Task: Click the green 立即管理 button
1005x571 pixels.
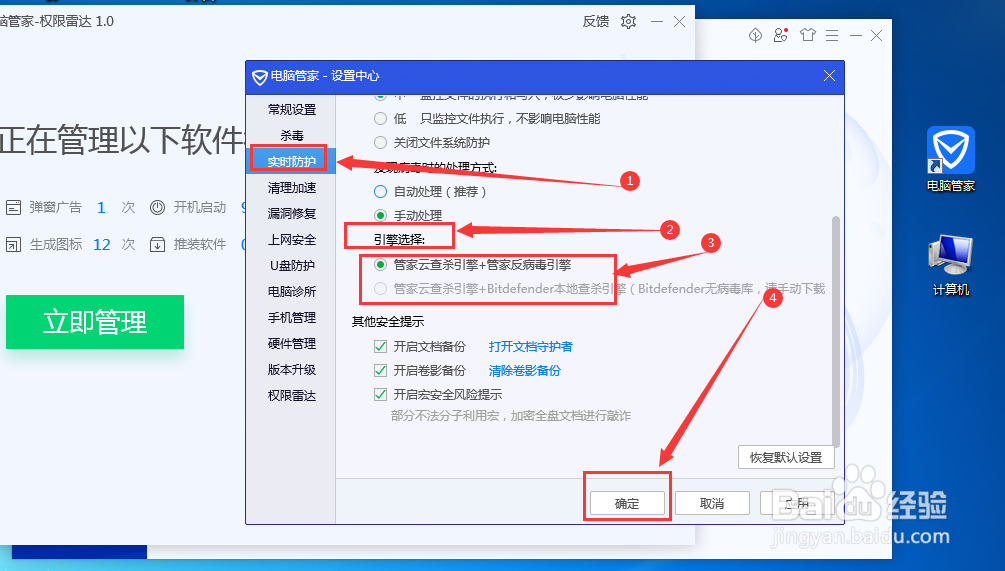Action: click(x=95, y=322)
